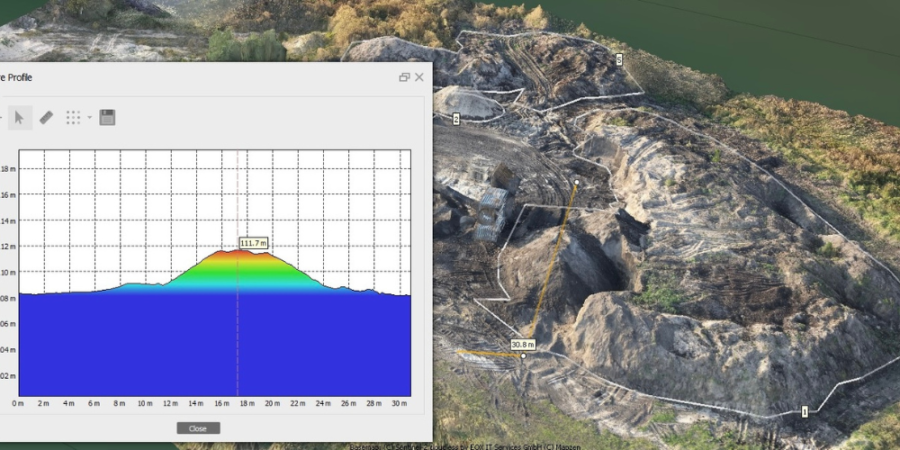Click the 111.7 m elevation tooltip
This screenshot has width=900, height=450.
(x=254, y=243)
